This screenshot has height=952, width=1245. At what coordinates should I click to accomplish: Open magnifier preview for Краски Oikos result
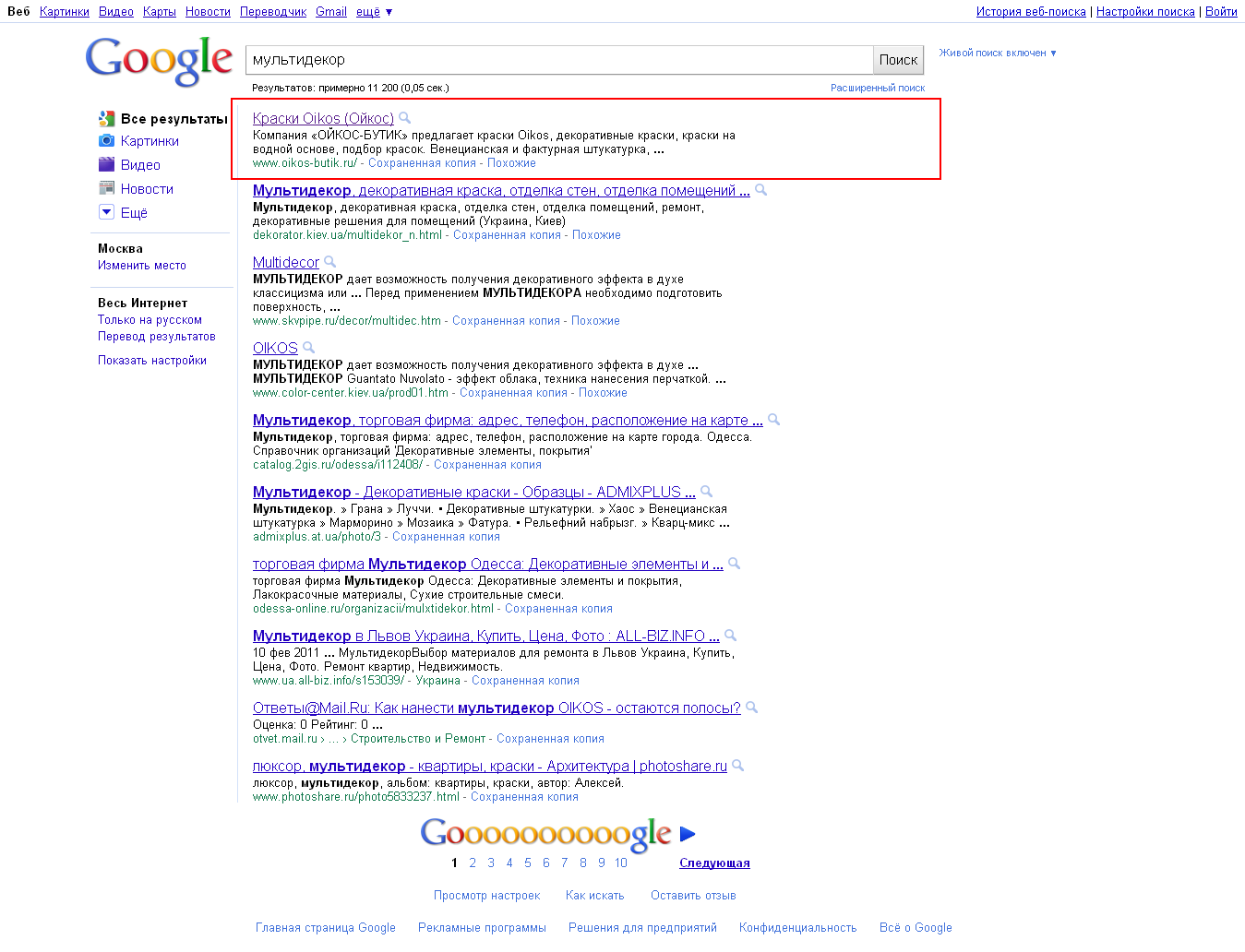pos(405,118)
